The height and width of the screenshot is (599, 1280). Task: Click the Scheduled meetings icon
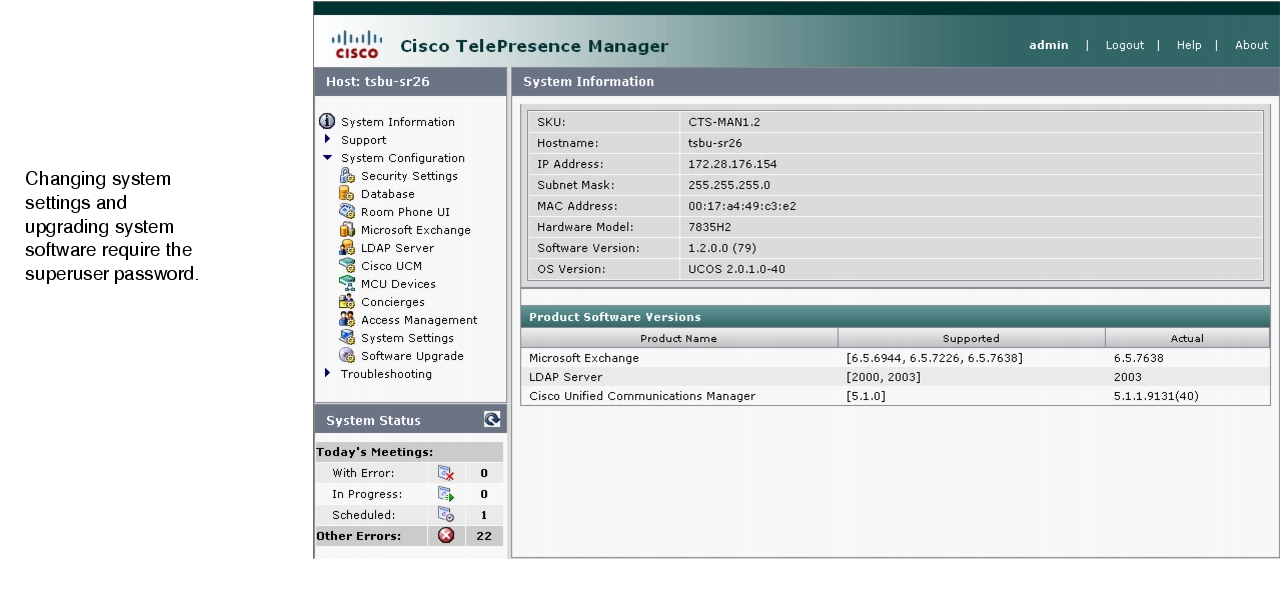[x=446, y=515]
